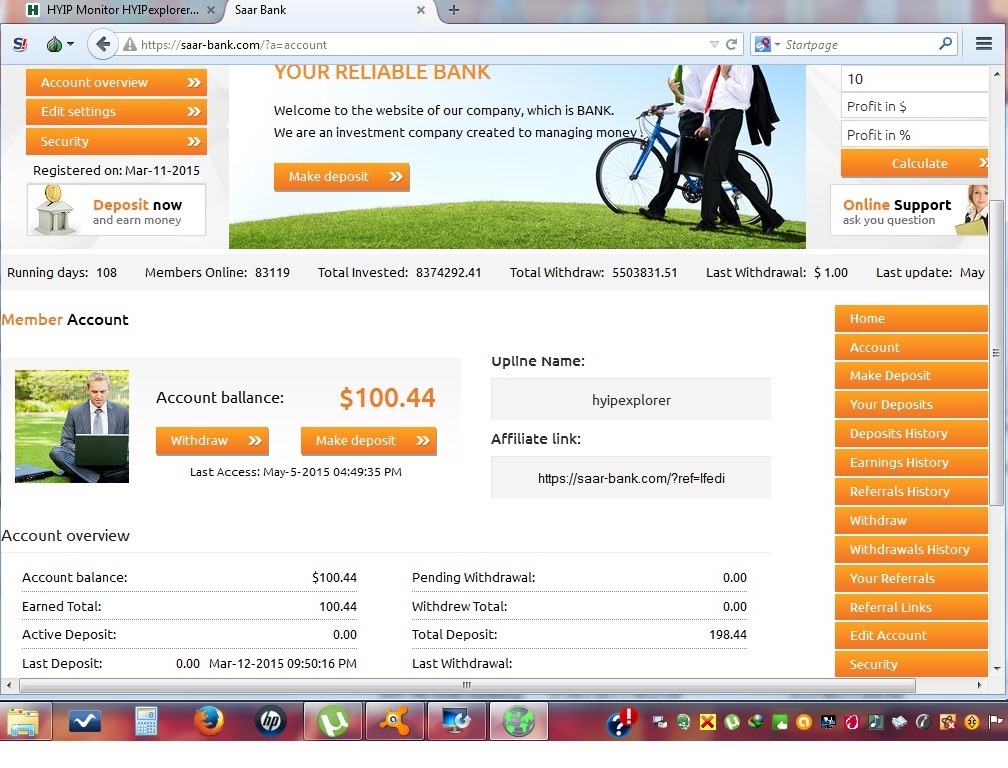Launch uTorrent from the taskbar

tap(333, 721)
